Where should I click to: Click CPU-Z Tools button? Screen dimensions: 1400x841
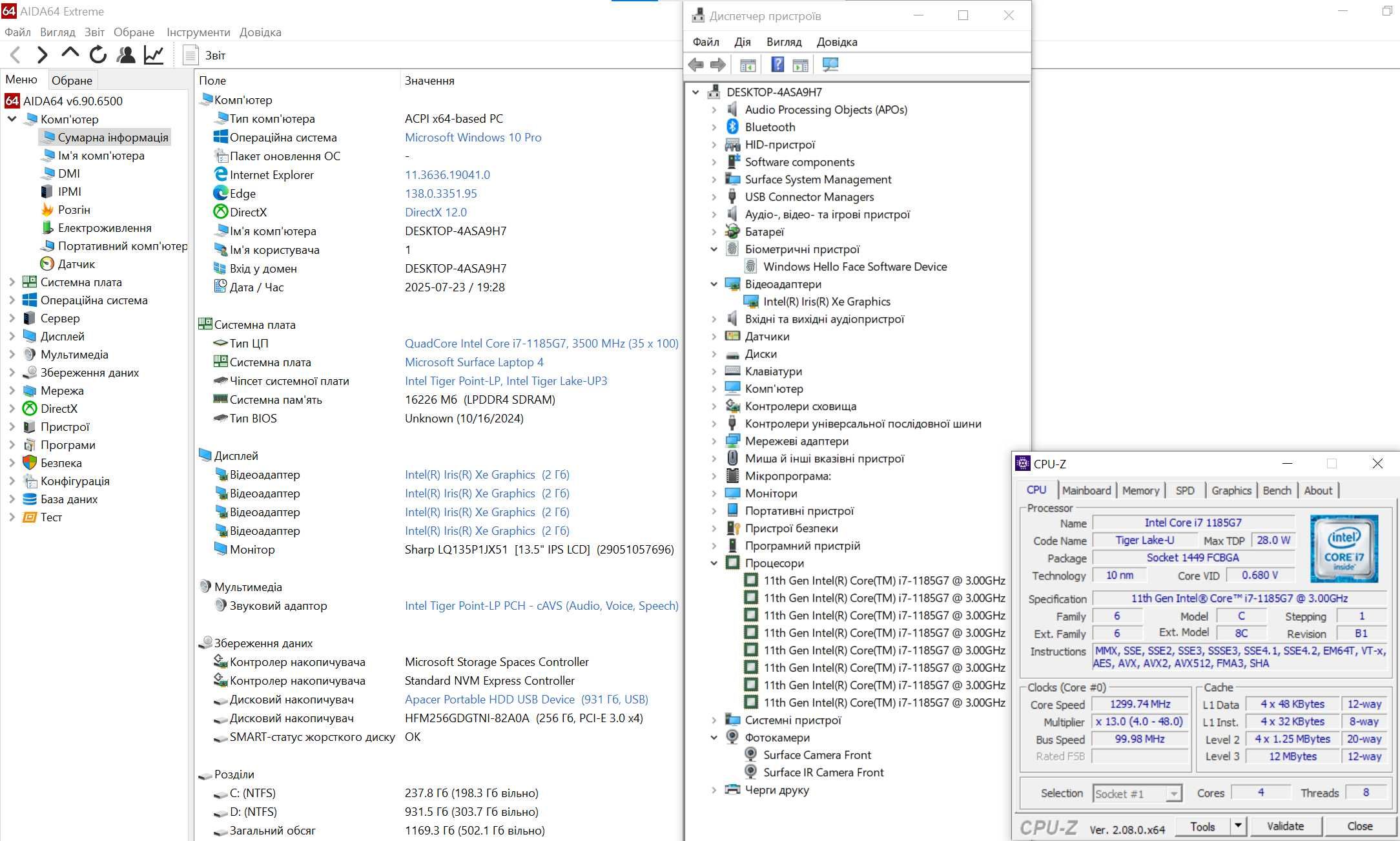[x=1202, y=826]
